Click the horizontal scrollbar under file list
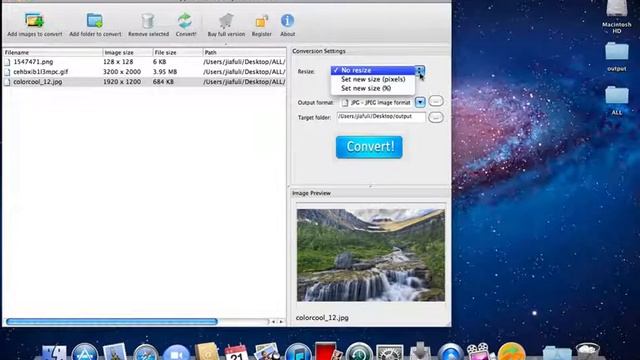Image resolution: width=640 pixels, height=360 pixels. pyautogui.click(x=111, y=322)
